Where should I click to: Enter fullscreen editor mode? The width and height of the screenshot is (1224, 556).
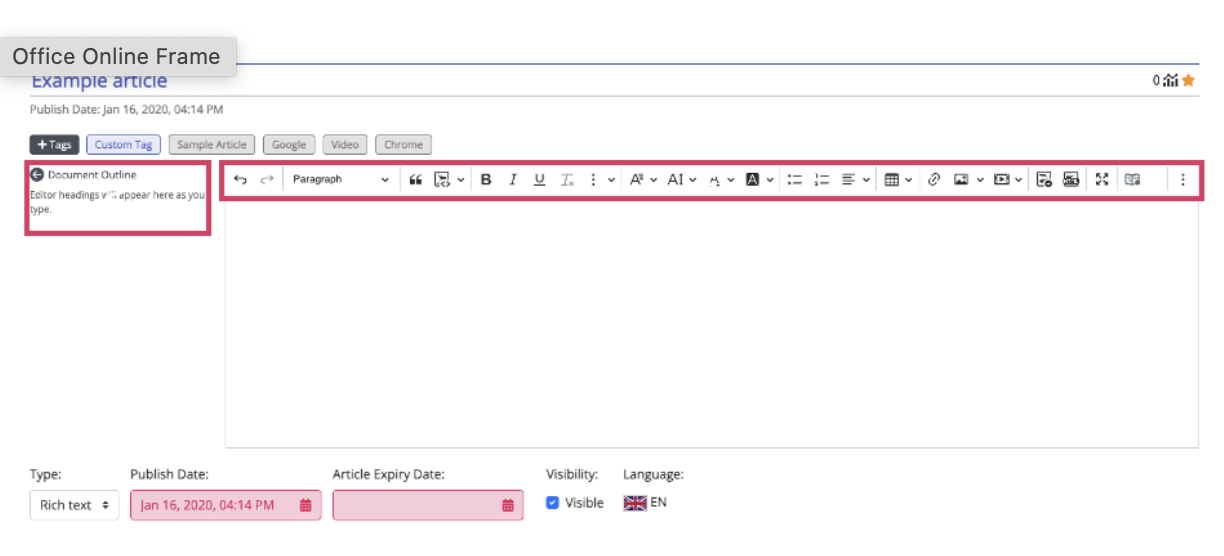(1102, 180)
